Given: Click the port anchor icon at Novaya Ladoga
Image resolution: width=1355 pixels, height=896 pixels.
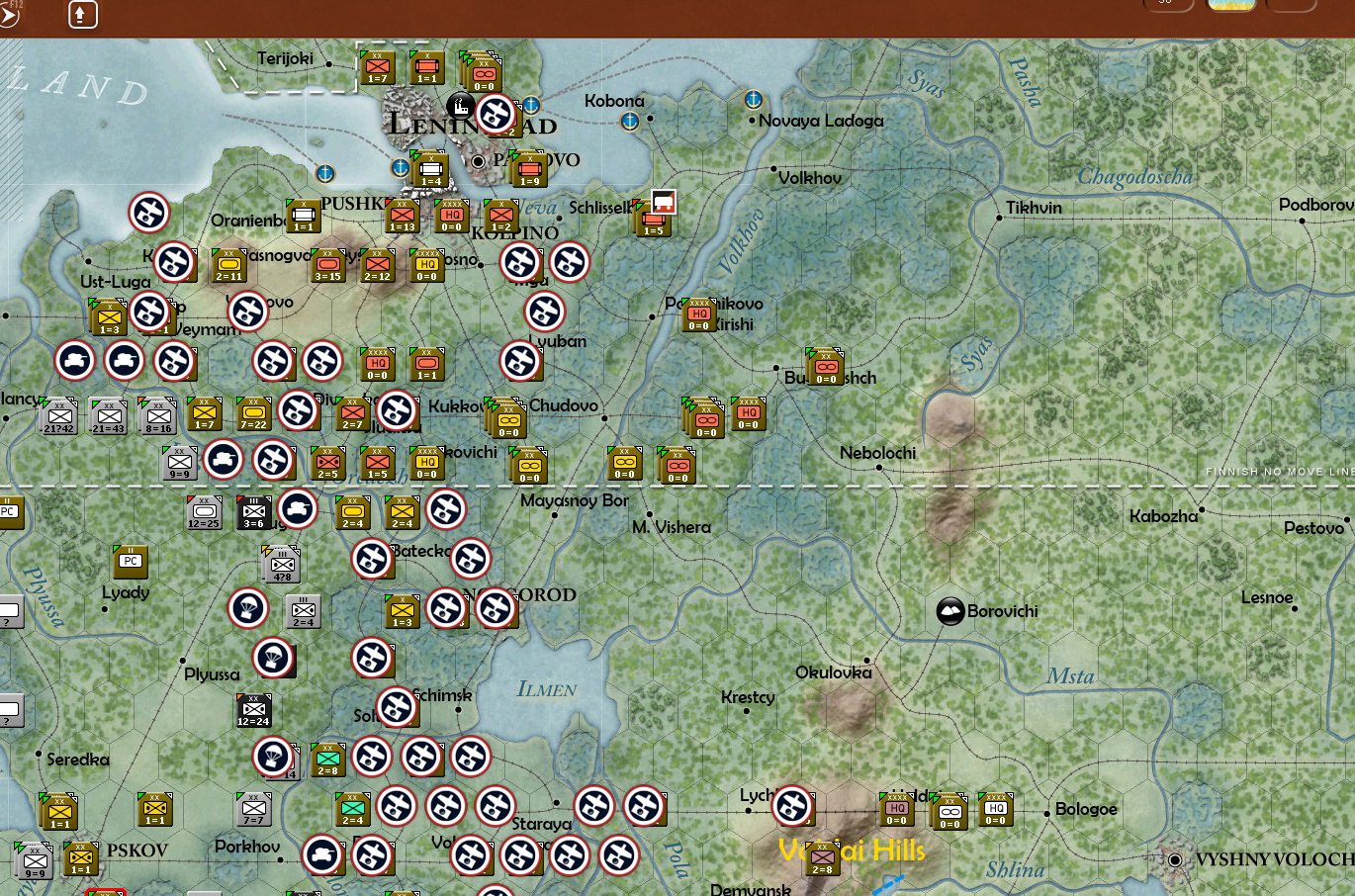Looking at the screenshot, I should tap(753, 100).
